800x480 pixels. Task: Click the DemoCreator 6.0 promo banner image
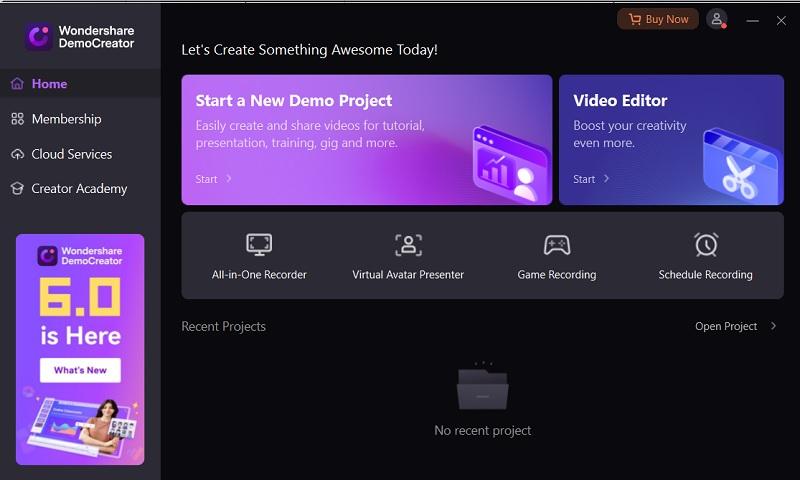[80, 420]
